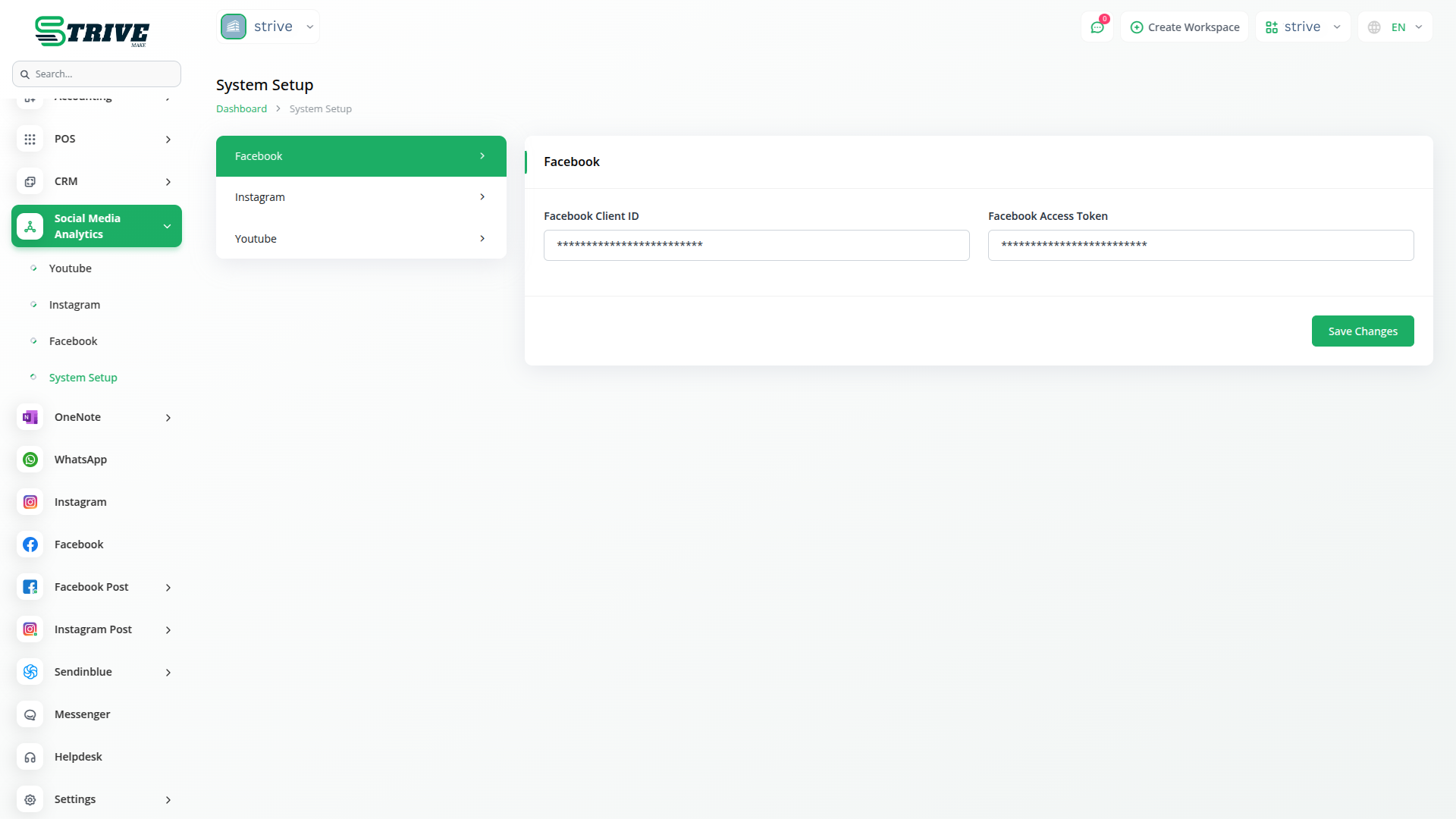Click the Facebook Client ID field

756,245
